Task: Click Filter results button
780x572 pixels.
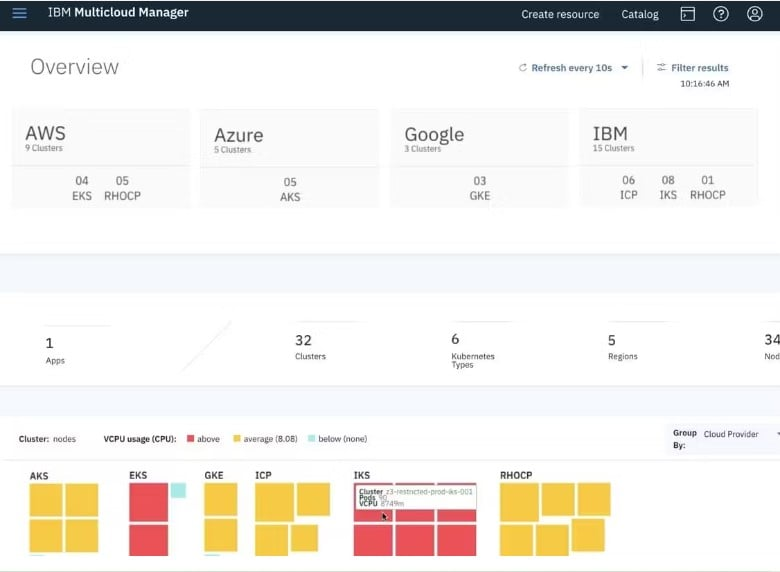Action: pos(692,68)
